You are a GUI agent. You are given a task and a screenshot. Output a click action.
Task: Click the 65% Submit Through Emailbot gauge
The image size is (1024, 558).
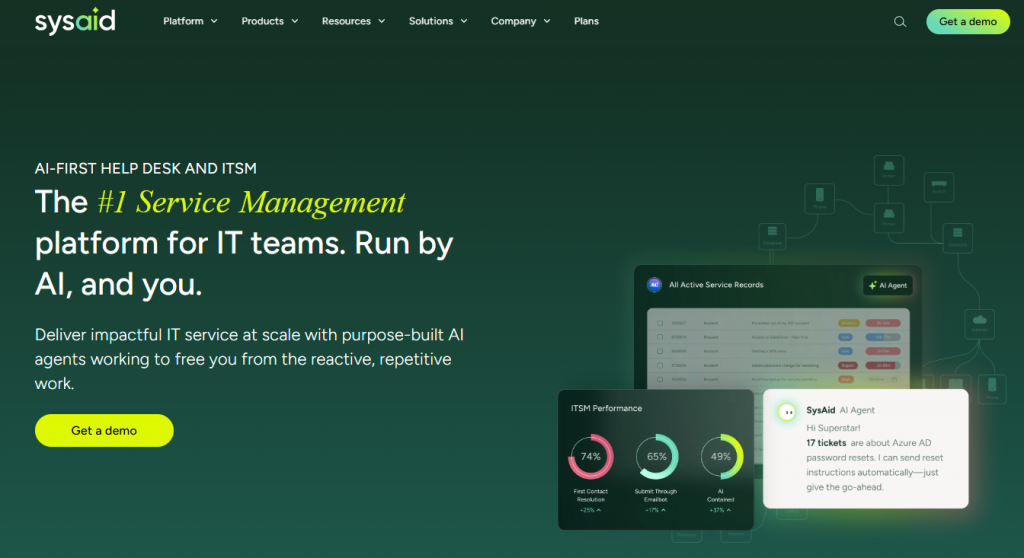[x=656, y=457]
